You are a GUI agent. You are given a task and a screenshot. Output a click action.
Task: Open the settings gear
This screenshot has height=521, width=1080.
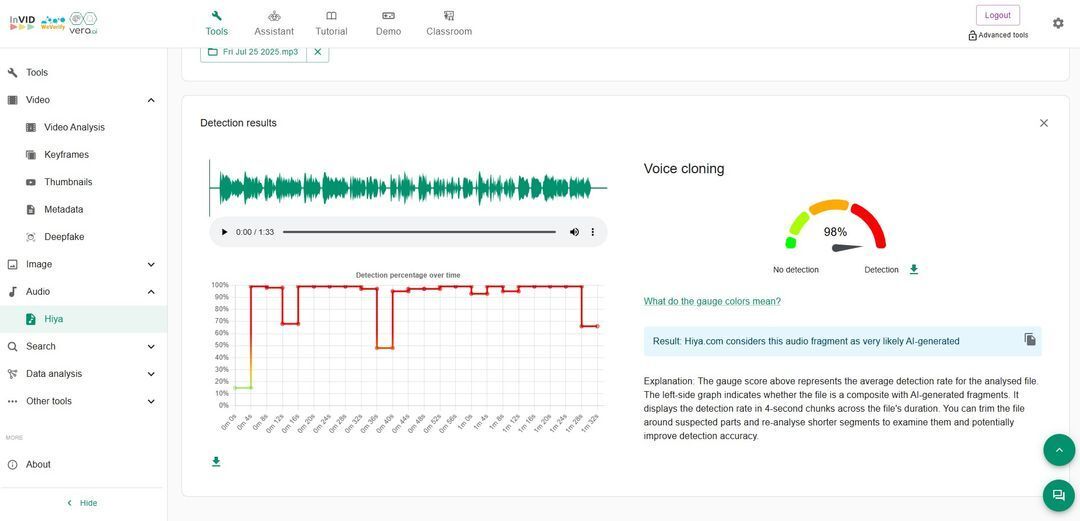(x=1058, y=23)
